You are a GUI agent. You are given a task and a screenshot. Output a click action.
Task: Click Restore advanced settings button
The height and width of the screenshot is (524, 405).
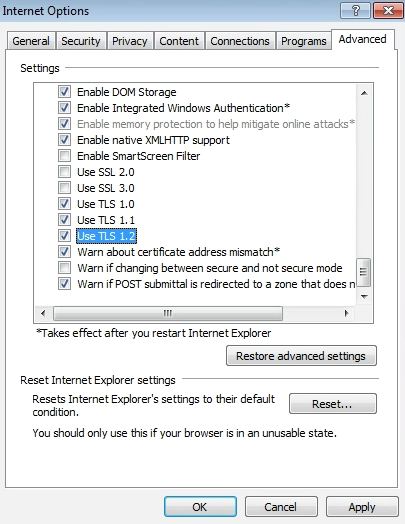301,356
